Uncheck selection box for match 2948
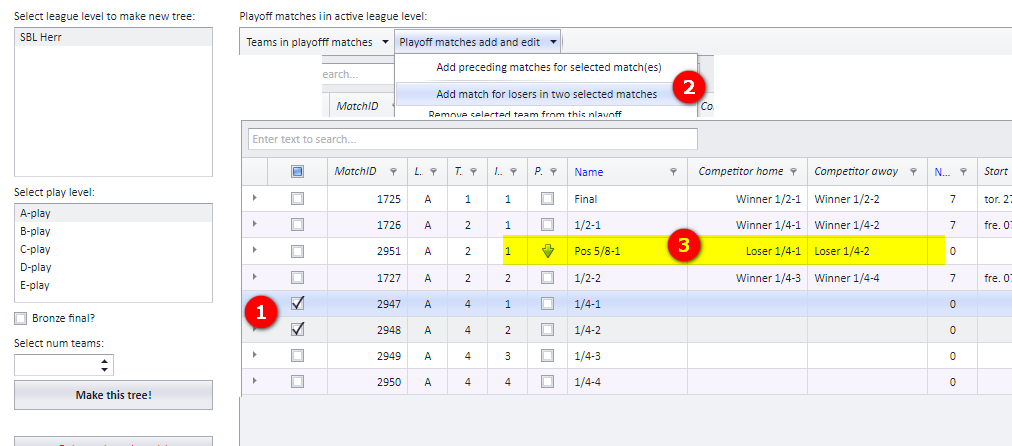Image resolution: width=1012 pixels, height=446 pixels. (298, 330)
